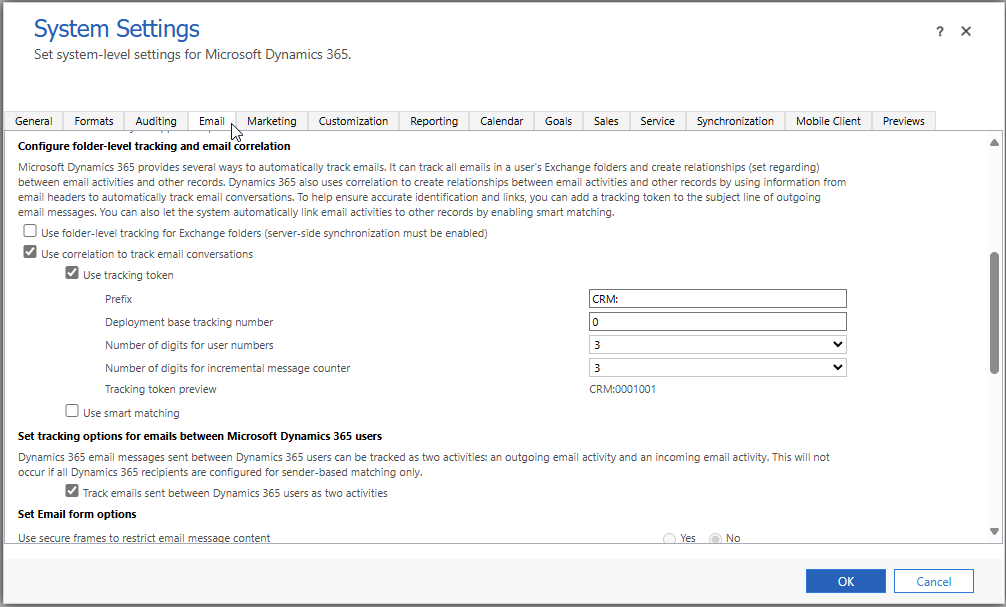Click the vertical scrollbar thumb

(x=994, y=313)
